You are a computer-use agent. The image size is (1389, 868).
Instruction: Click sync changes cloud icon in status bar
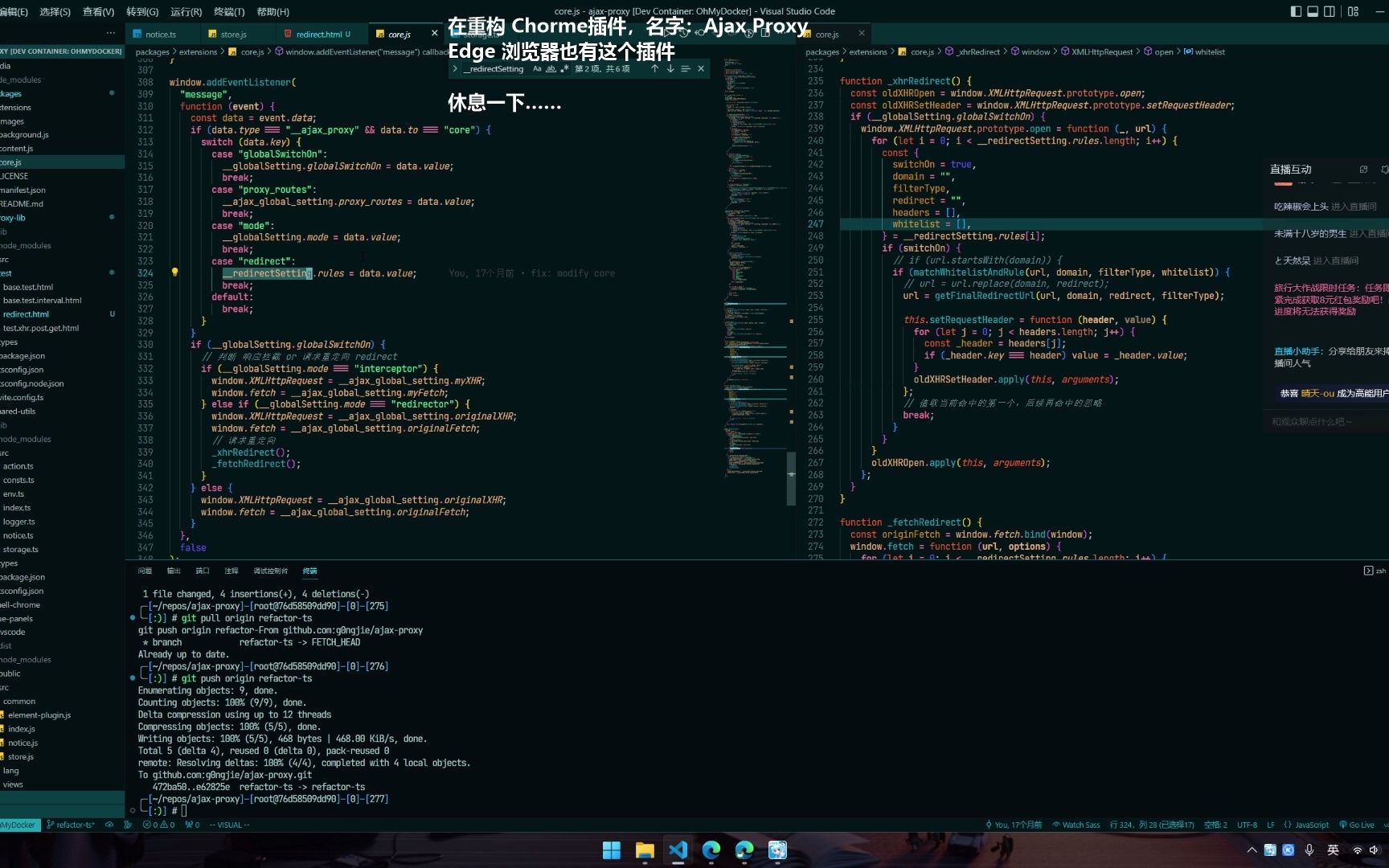tap(109, 825)
